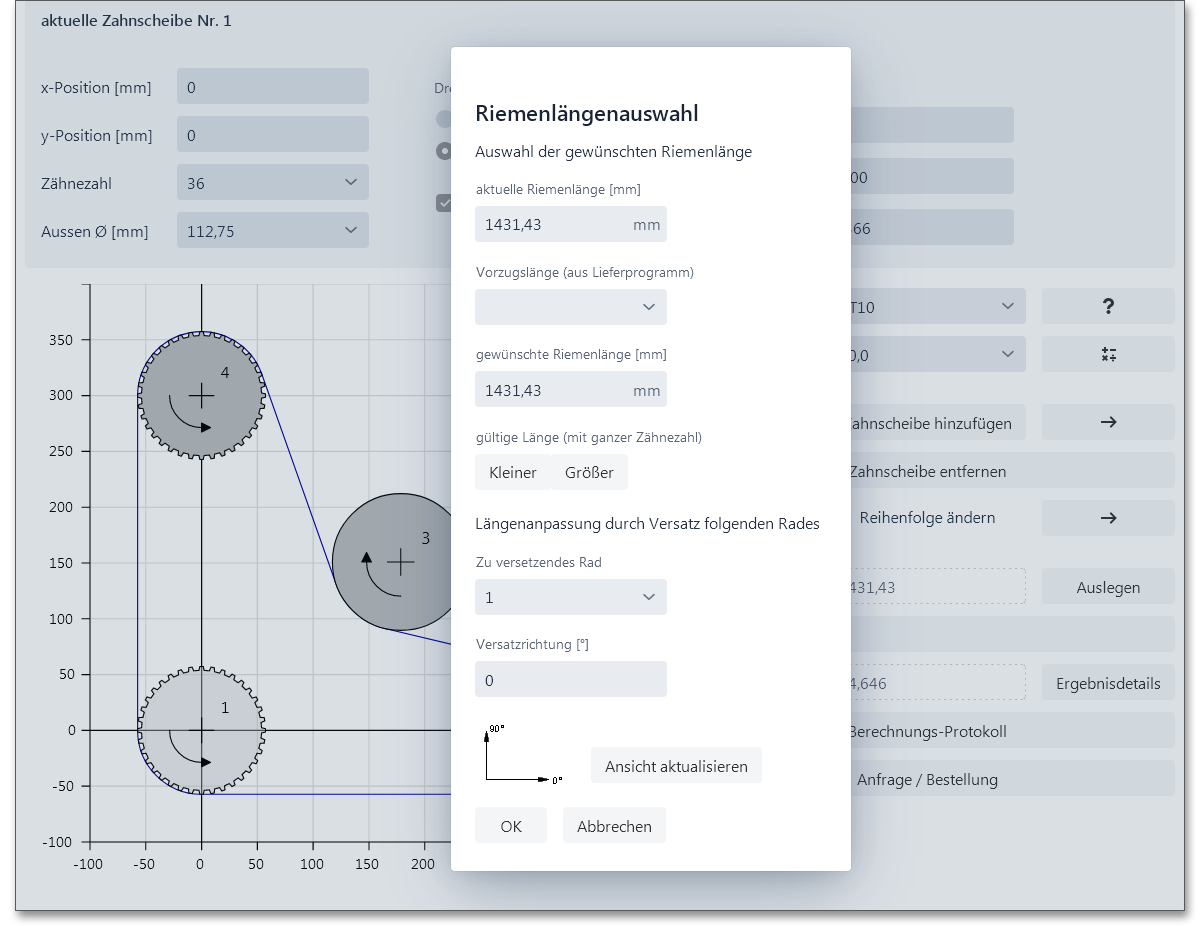1200x926 pixels.
Task: Click the question mark help icon
Action: coord(1108,306)
